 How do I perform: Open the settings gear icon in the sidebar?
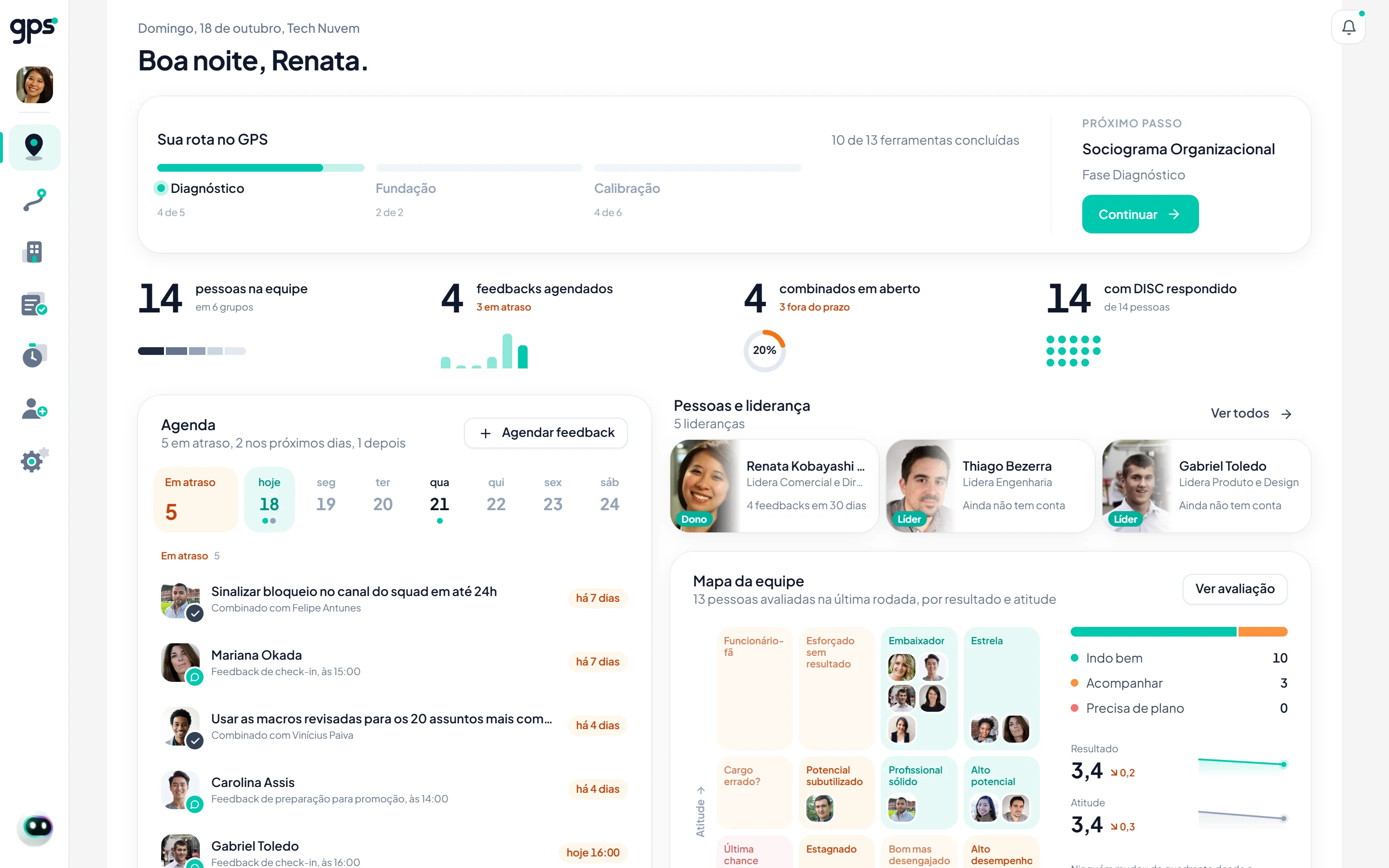point(34,461)
